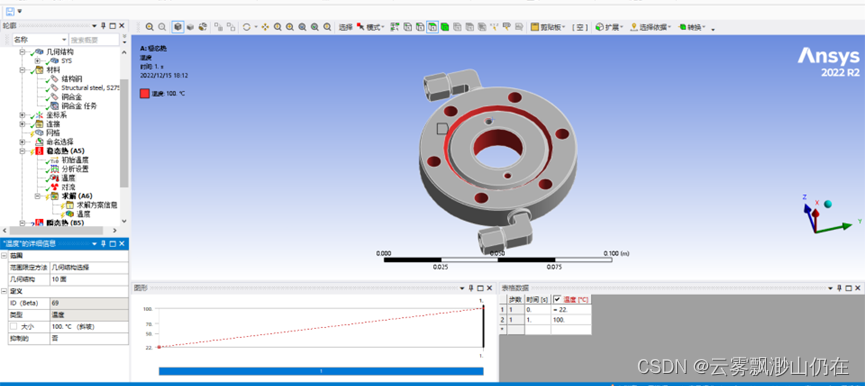
Task: Open the 剪贴板 clipboard dropdown
Action: click(548, 26)
